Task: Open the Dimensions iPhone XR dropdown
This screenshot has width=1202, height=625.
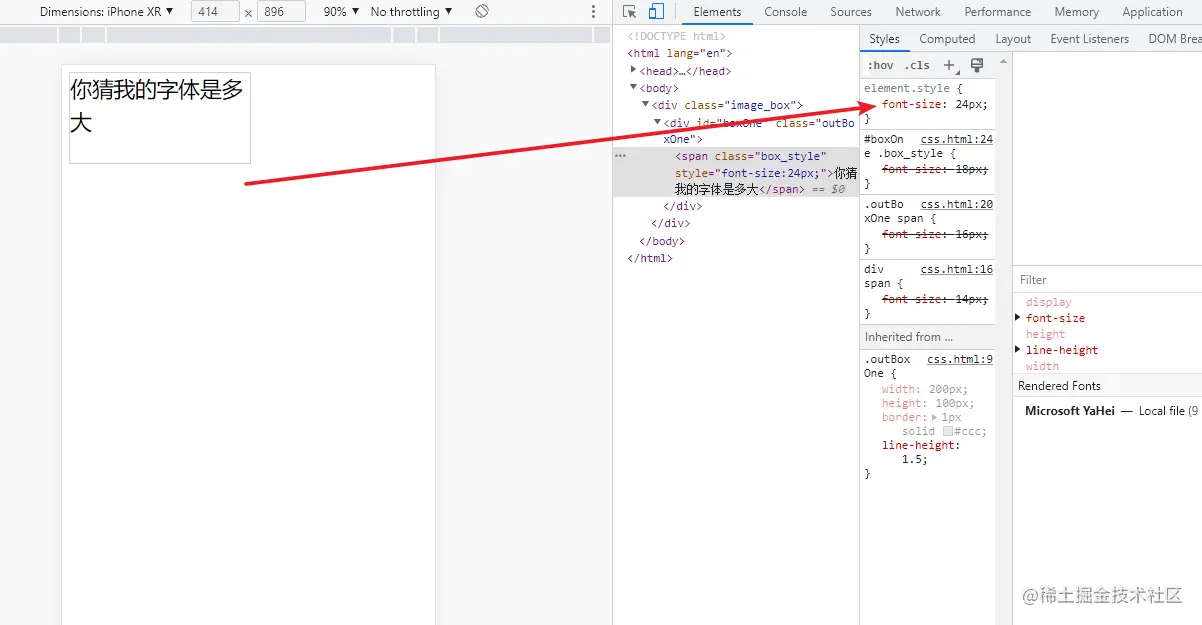Action: [x=106, y=12]
